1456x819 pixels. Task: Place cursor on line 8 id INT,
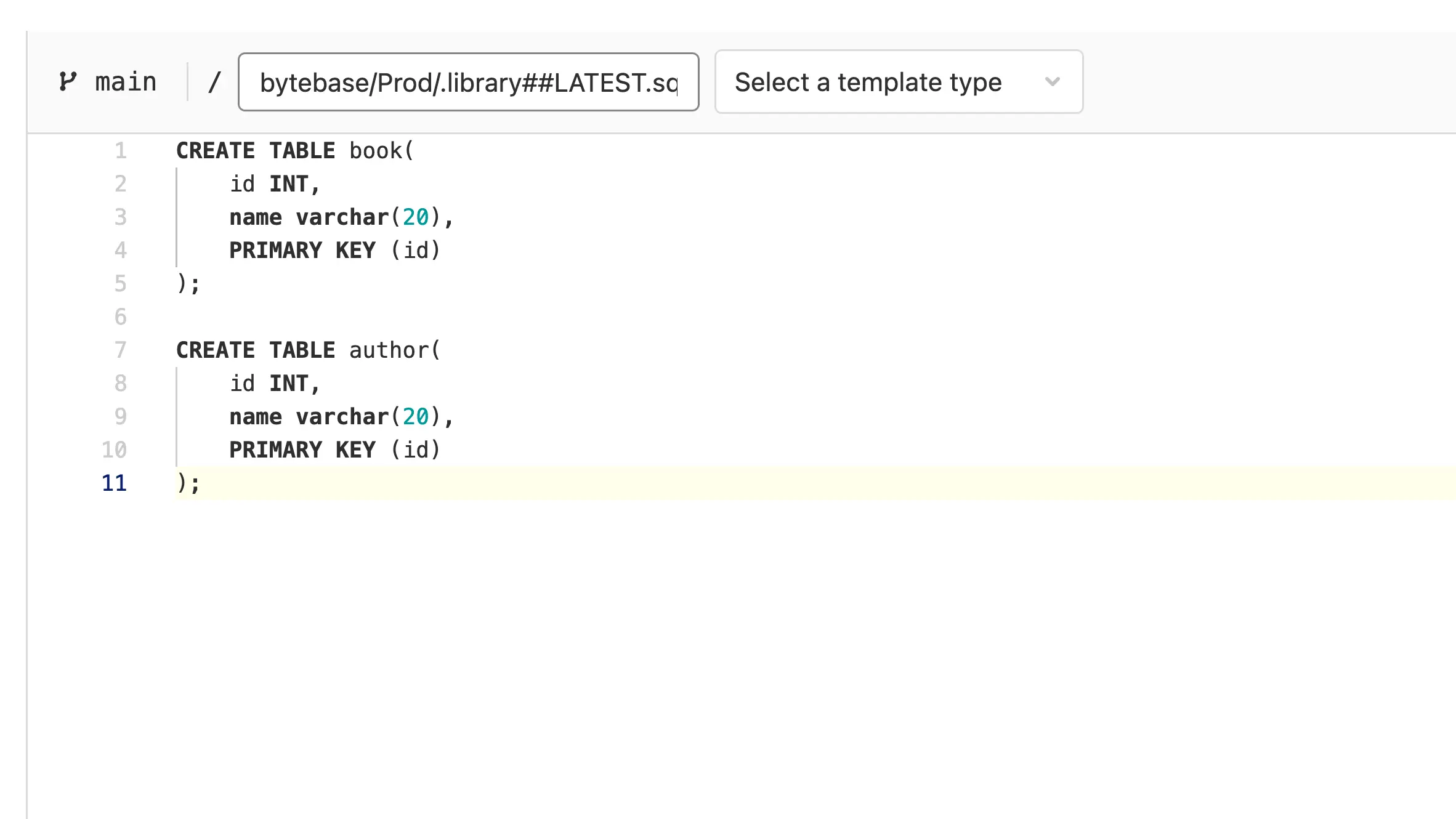[275, 384]
